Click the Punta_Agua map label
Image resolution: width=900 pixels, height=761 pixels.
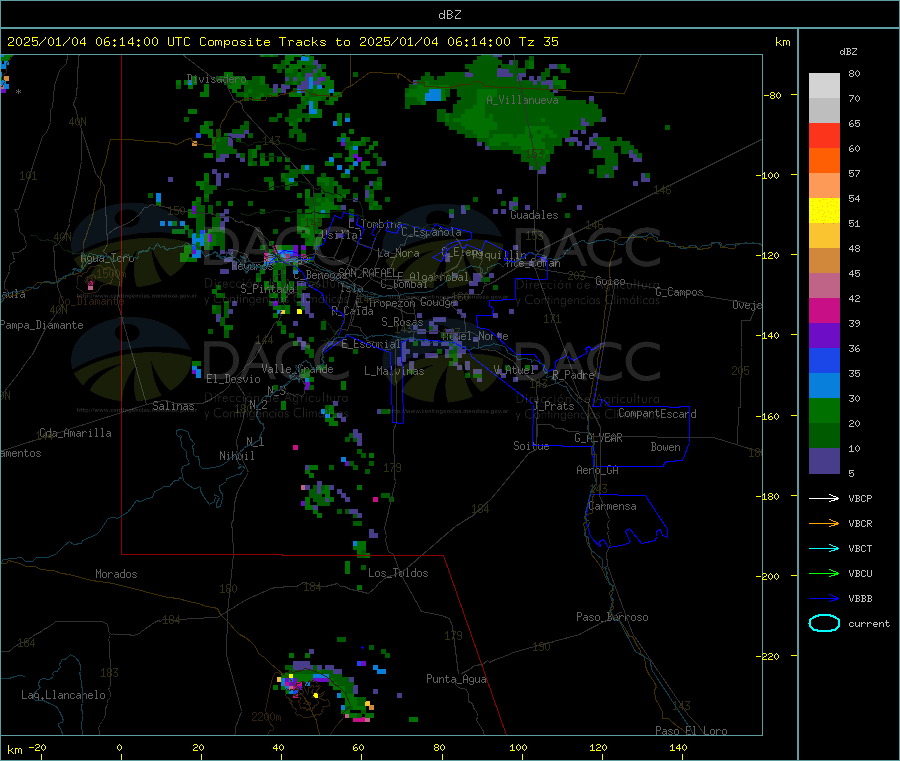point(456,680)
